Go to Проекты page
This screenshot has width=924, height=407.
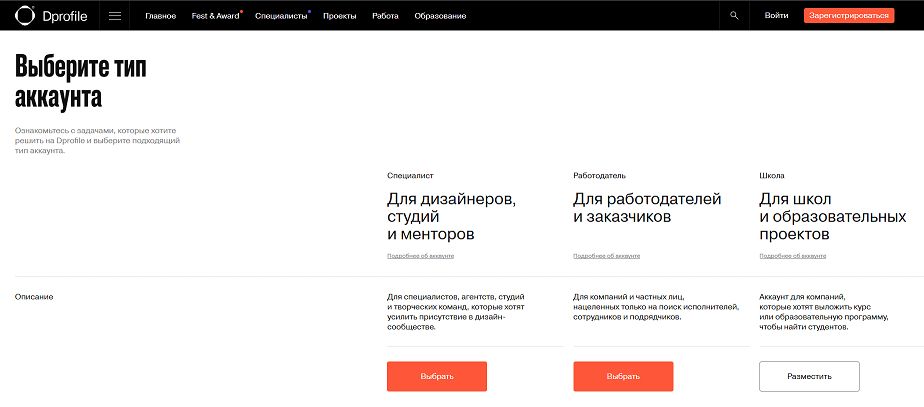coord(339,16)
